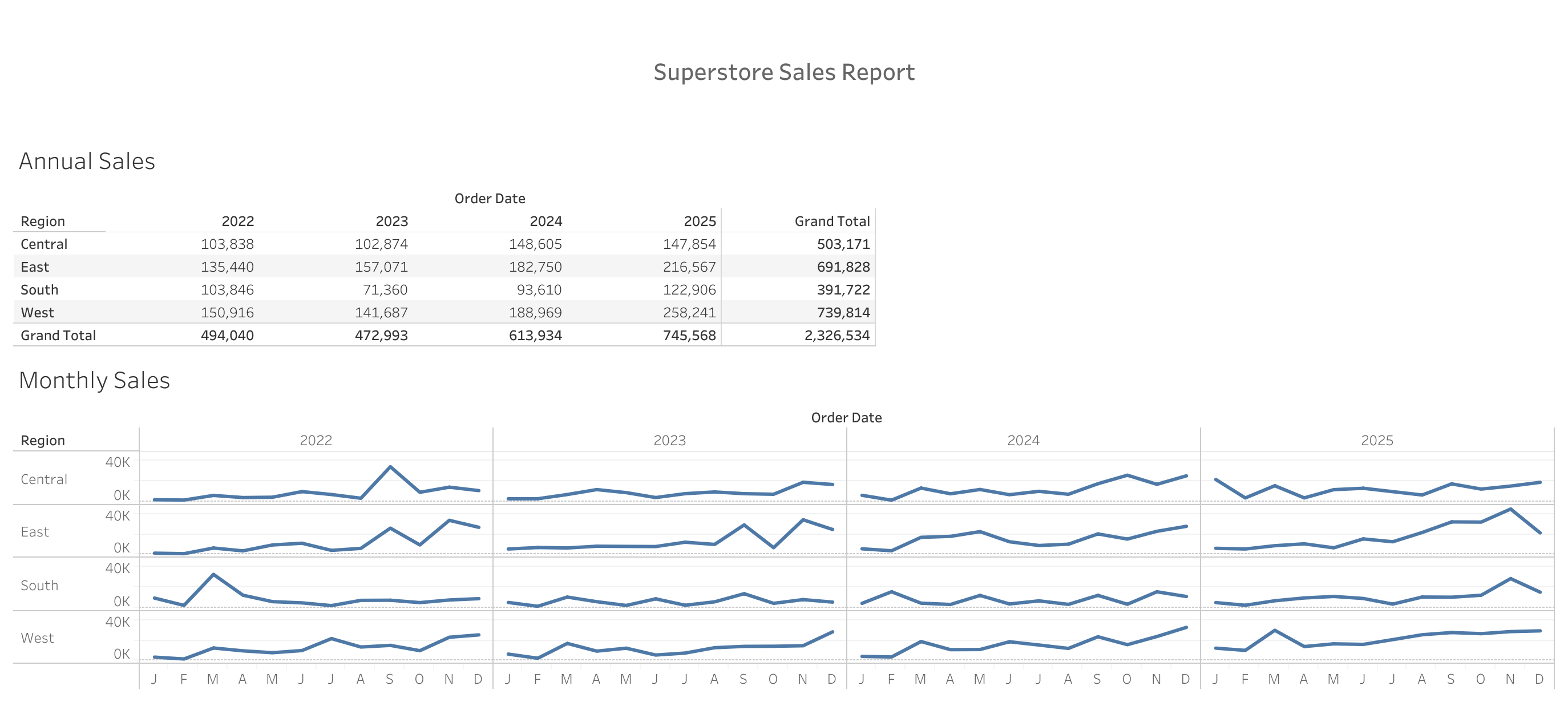Click the Grand Total row label
The image size is (1568, 702).
pyautogui.click(x=58, y=336)
